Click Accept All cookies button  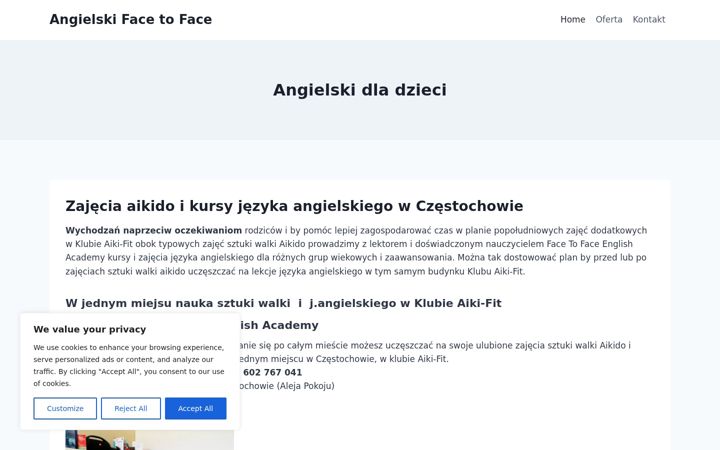[x=196, y=408]
